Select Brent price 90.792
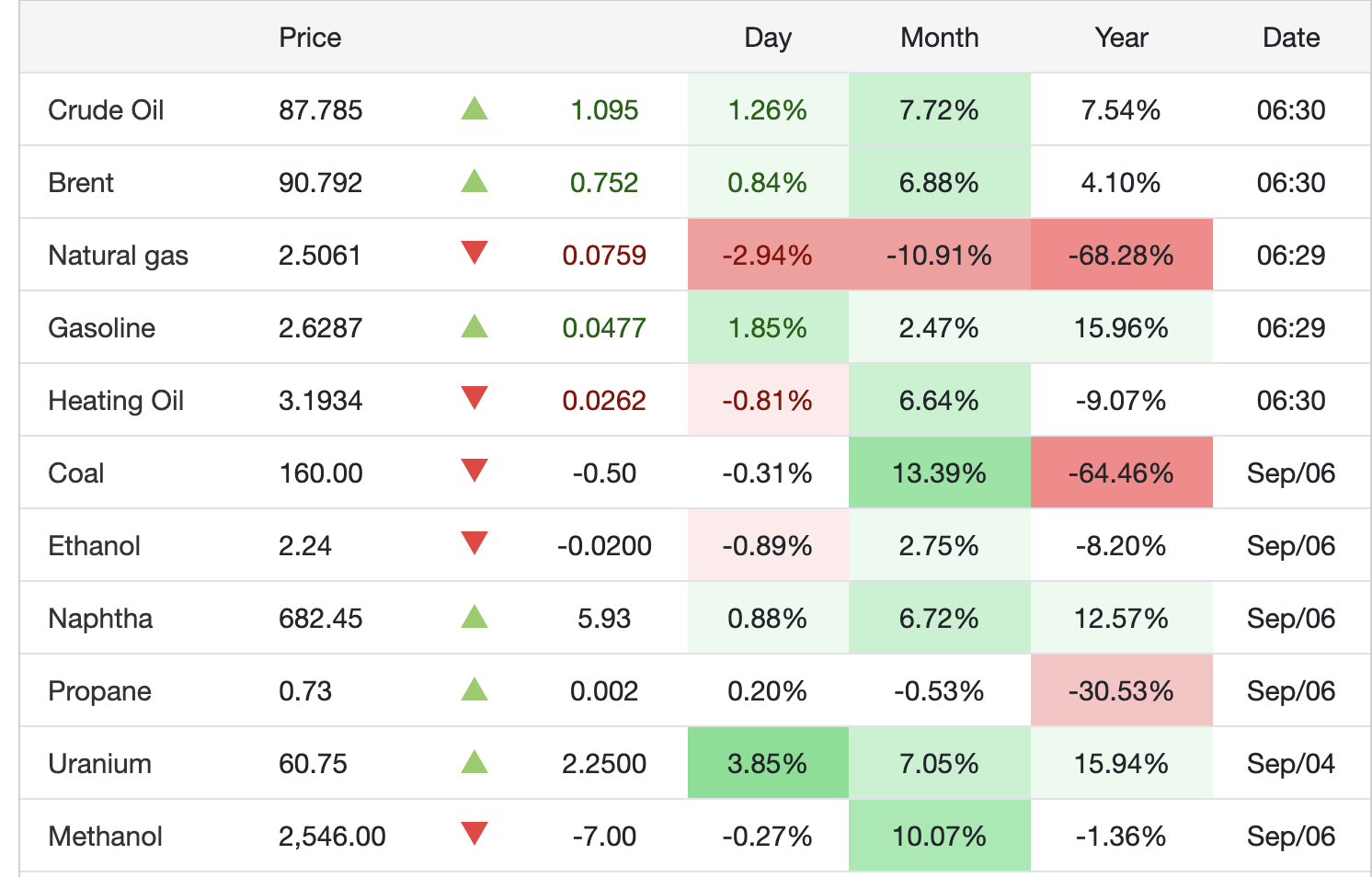Screen dimensions: 1372x877 321,183
